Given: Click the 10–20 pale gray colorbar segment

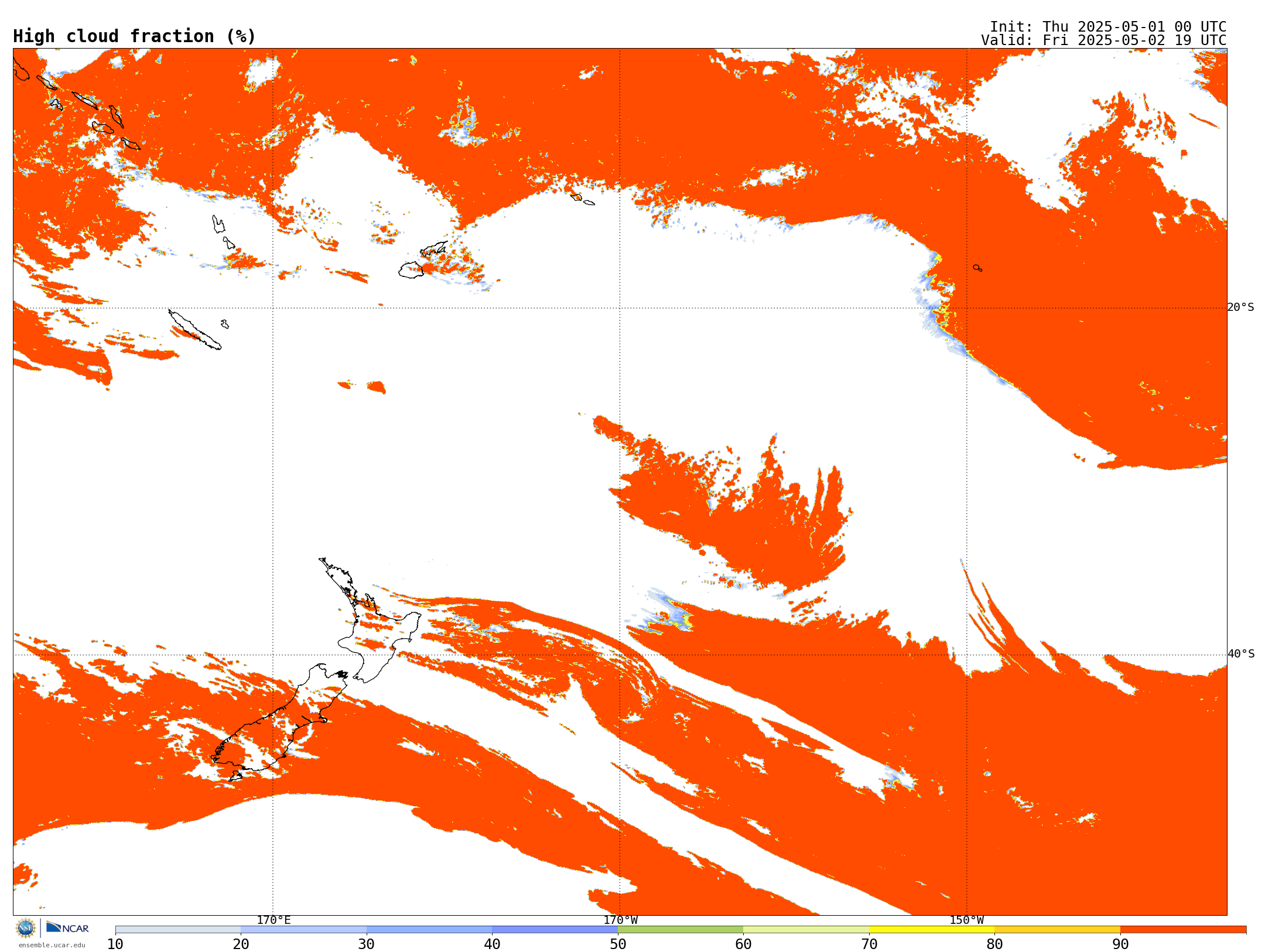Looking at the screenshot, I should click(x=178, y=930).
